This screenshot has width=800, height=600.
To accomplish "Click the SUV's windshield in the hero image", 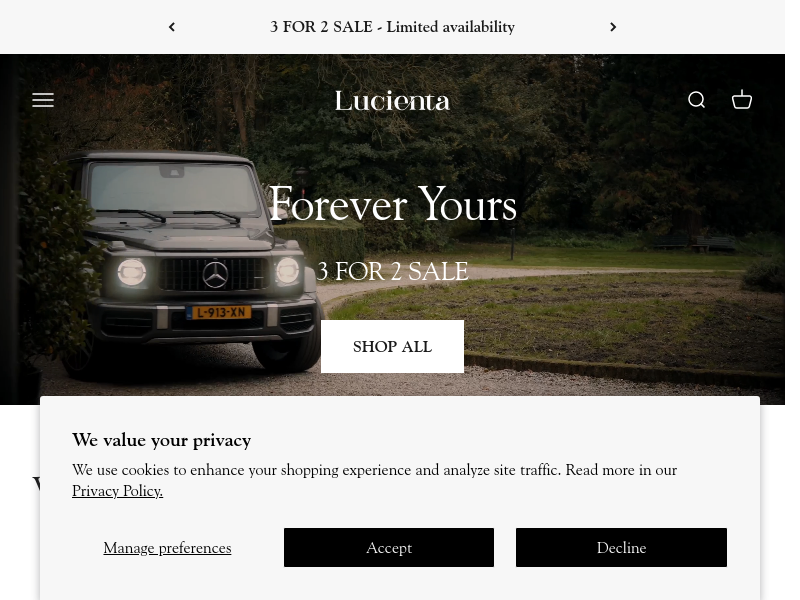I will (173, 188).
